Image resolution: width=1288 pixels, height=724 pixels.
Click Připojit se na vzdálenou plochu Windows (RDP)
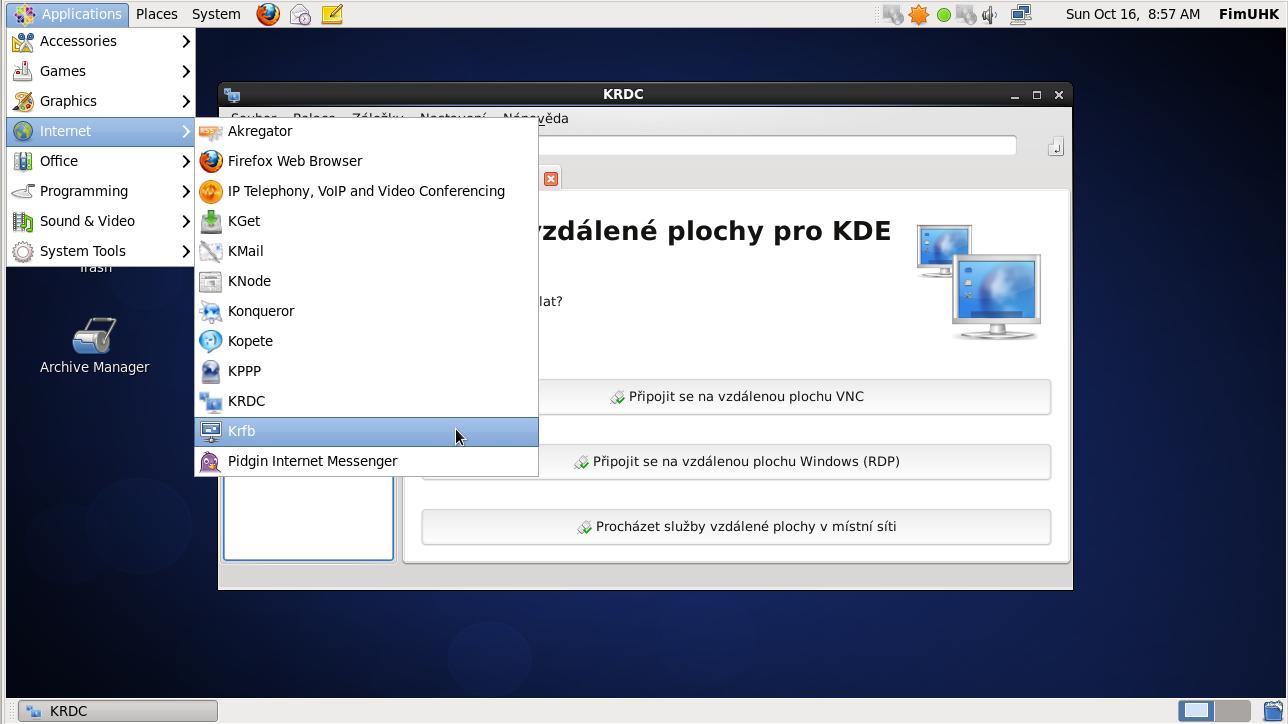(x=736, y=461)
